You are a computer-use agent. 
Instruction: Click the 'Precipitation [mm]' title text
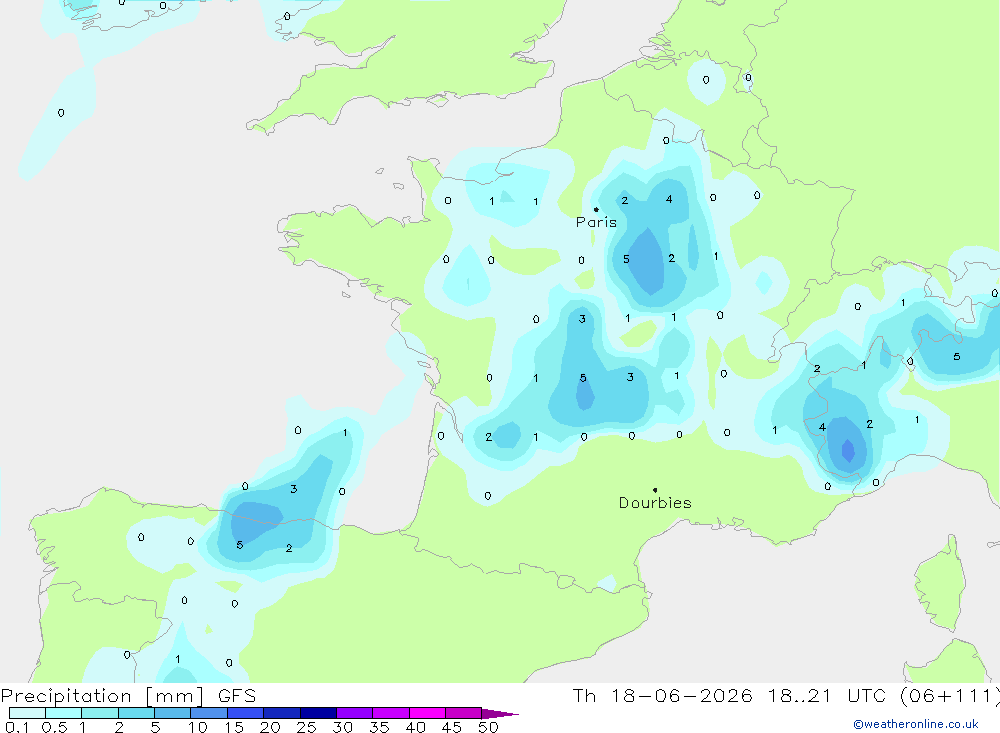point(103,696)
